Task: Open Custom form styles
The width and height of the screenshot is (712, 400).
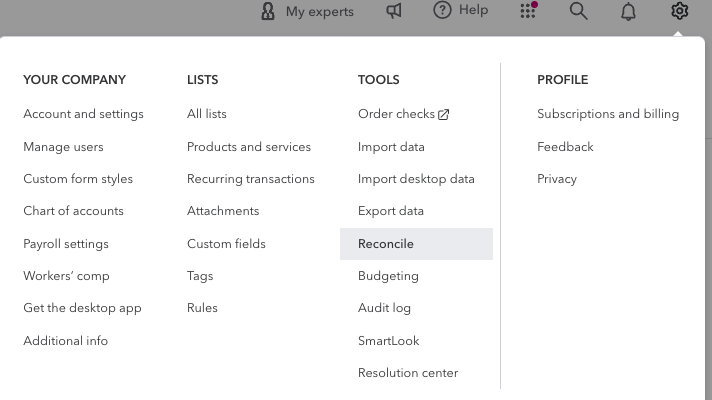Action: coord(78,179)
